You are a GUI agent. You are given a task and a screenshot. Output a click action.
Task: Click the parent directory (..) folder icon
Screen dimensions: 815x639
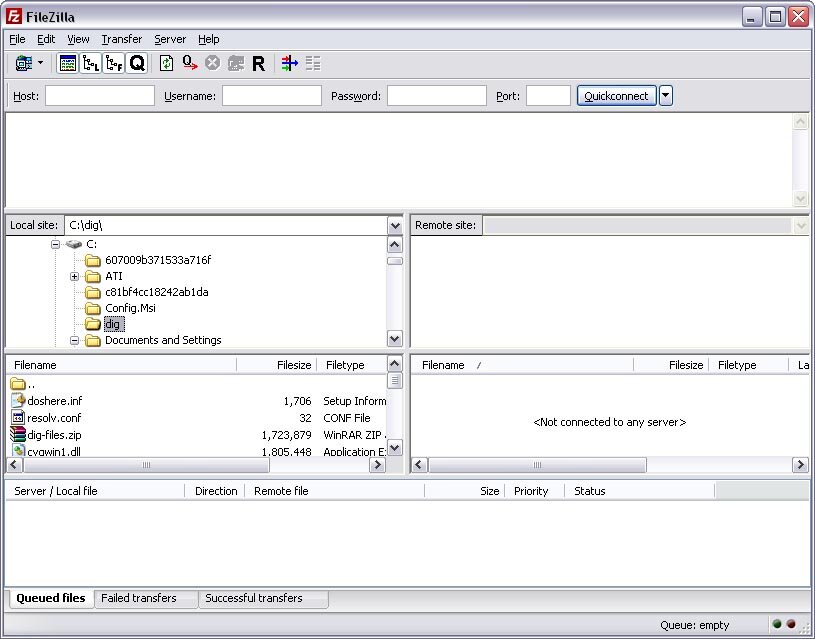[18, 384]
